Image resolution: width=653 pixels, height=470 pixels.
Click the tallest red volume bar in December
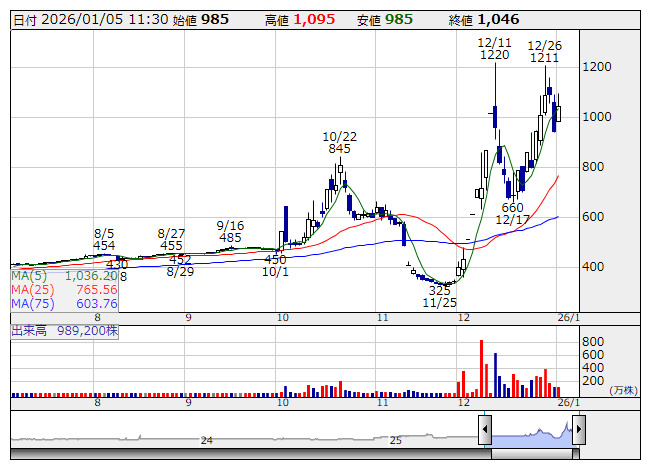pyautogui.click(x=481, y=368)
